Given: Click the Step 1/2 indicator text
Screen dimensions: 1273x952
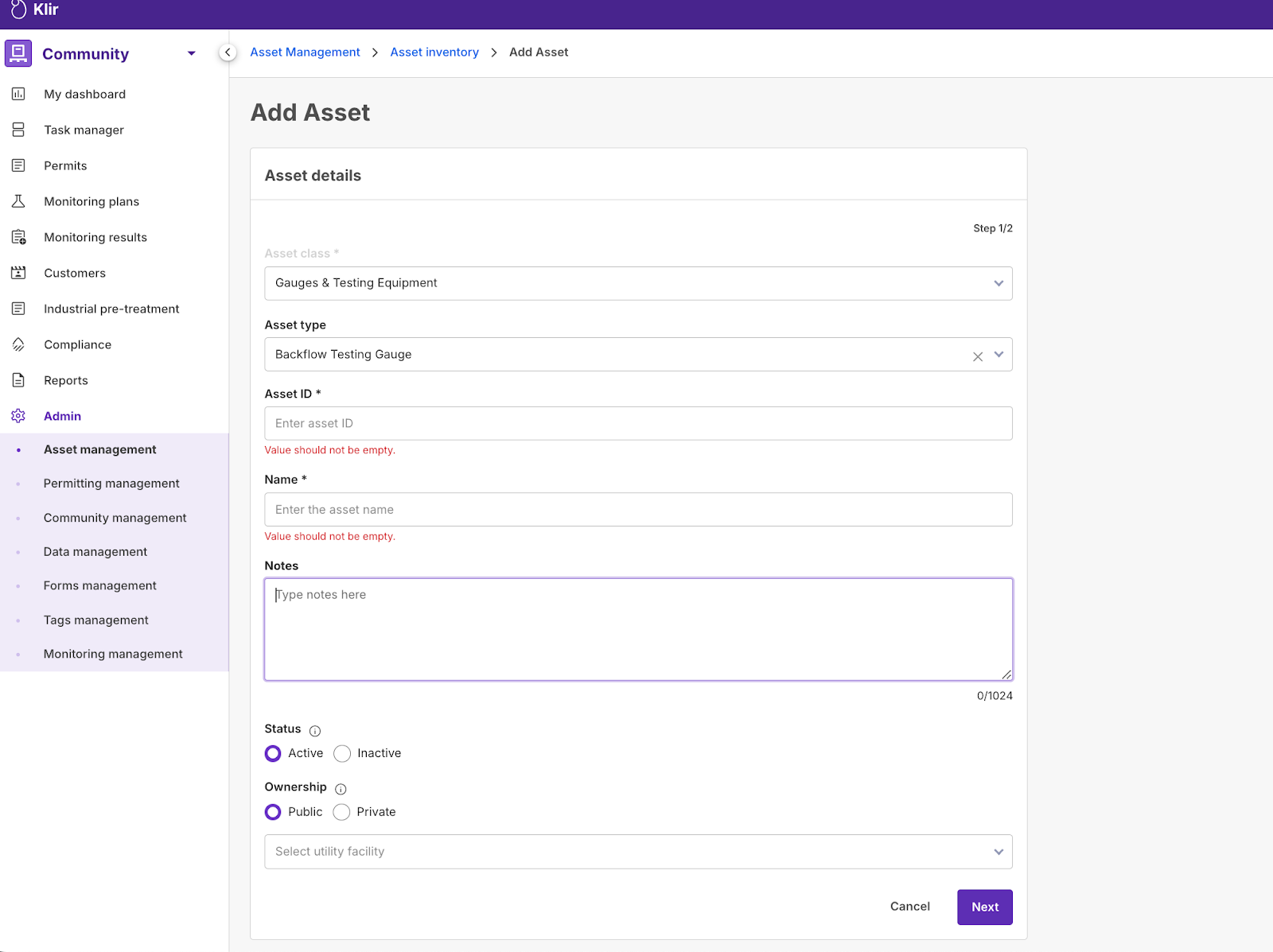Looking at the screenshot, I should pyautogui.click(x=993, y=228).
